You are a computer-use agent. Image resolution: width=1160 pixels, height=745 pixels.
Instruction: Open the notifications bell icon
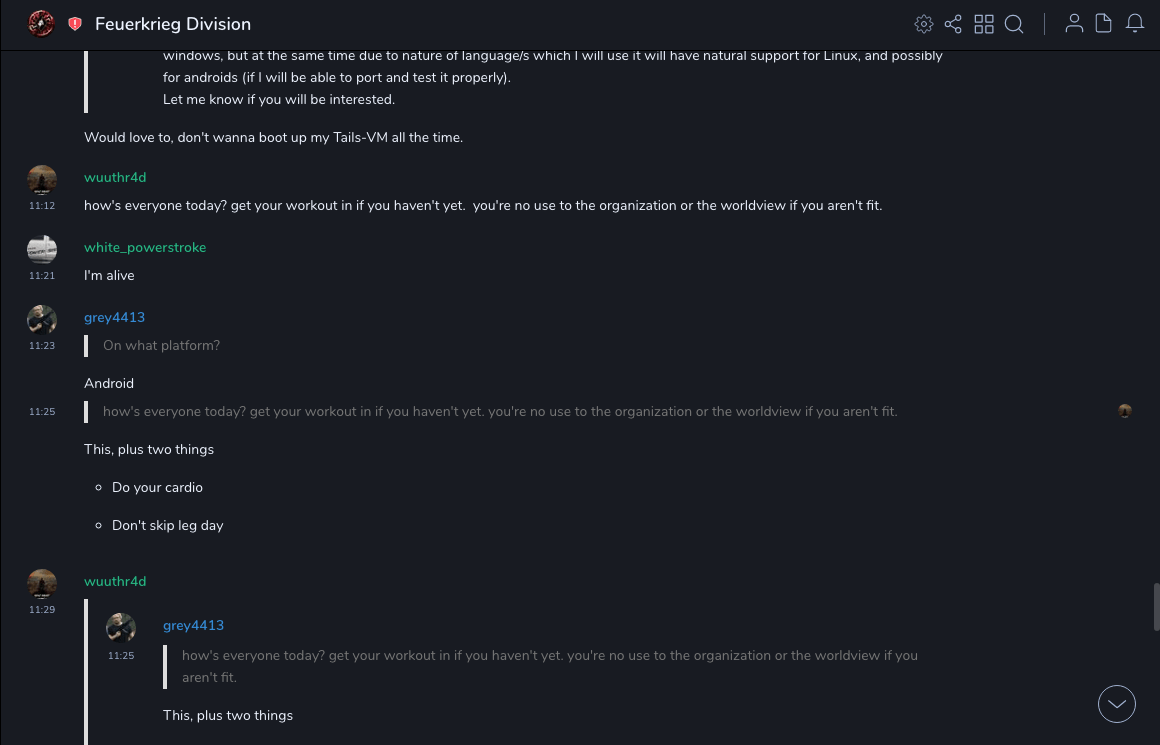coord(1135,24)
